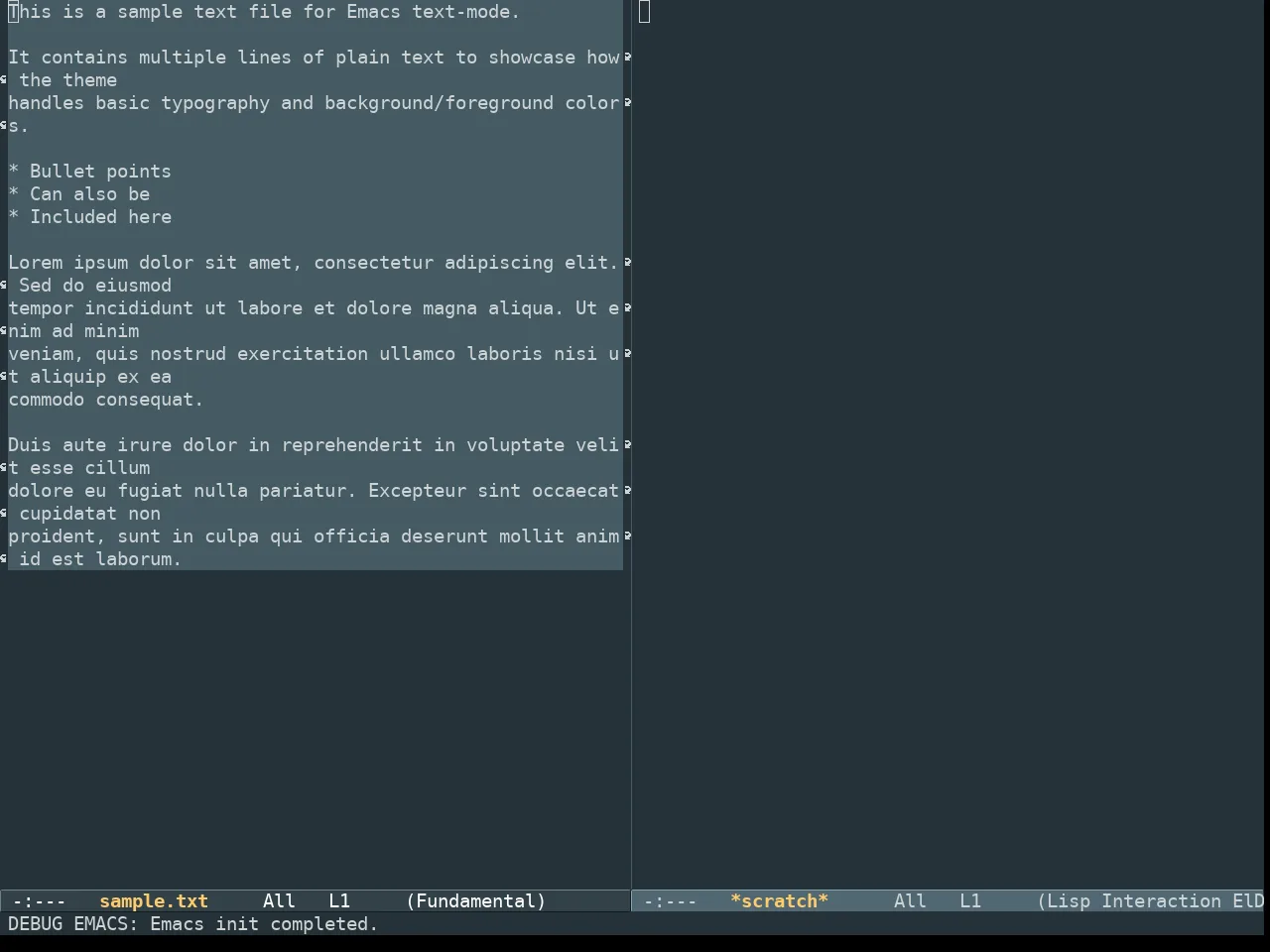Click the line 'This is a sample text file'
1270x952 pixels.
click(264, 12)
